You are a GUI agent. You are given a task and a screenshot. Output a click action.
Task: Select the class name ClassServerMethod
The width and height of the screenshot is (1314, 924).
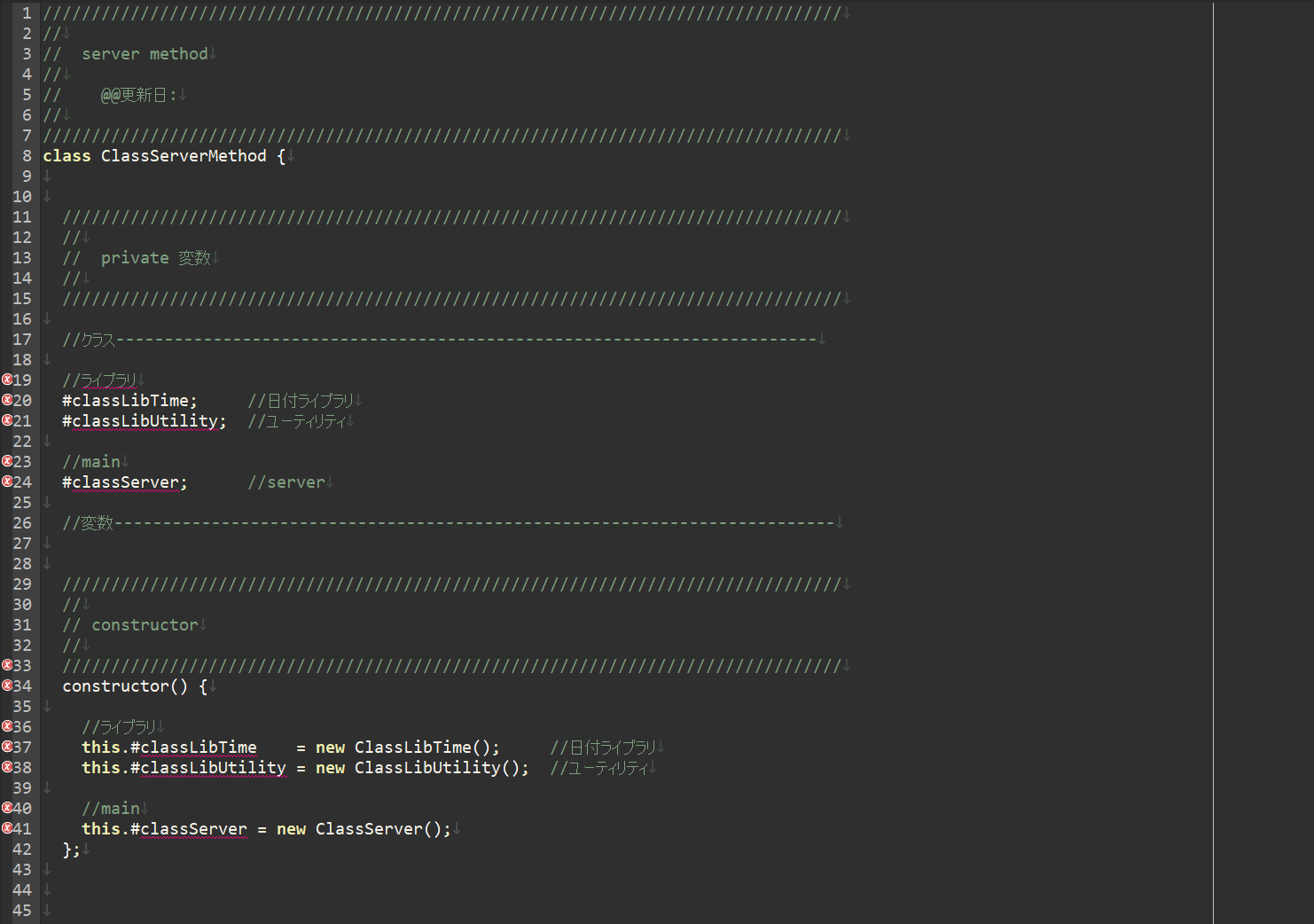(183, 155)
